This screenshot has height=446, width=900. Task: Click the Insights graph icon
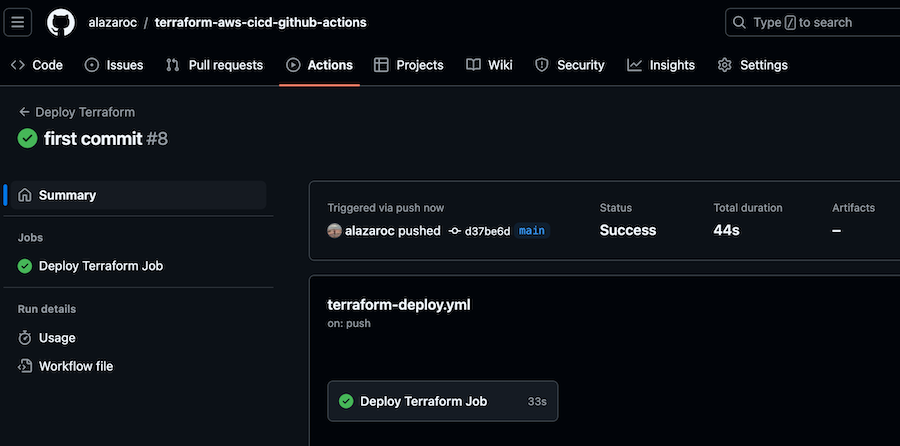pos(634,65)
